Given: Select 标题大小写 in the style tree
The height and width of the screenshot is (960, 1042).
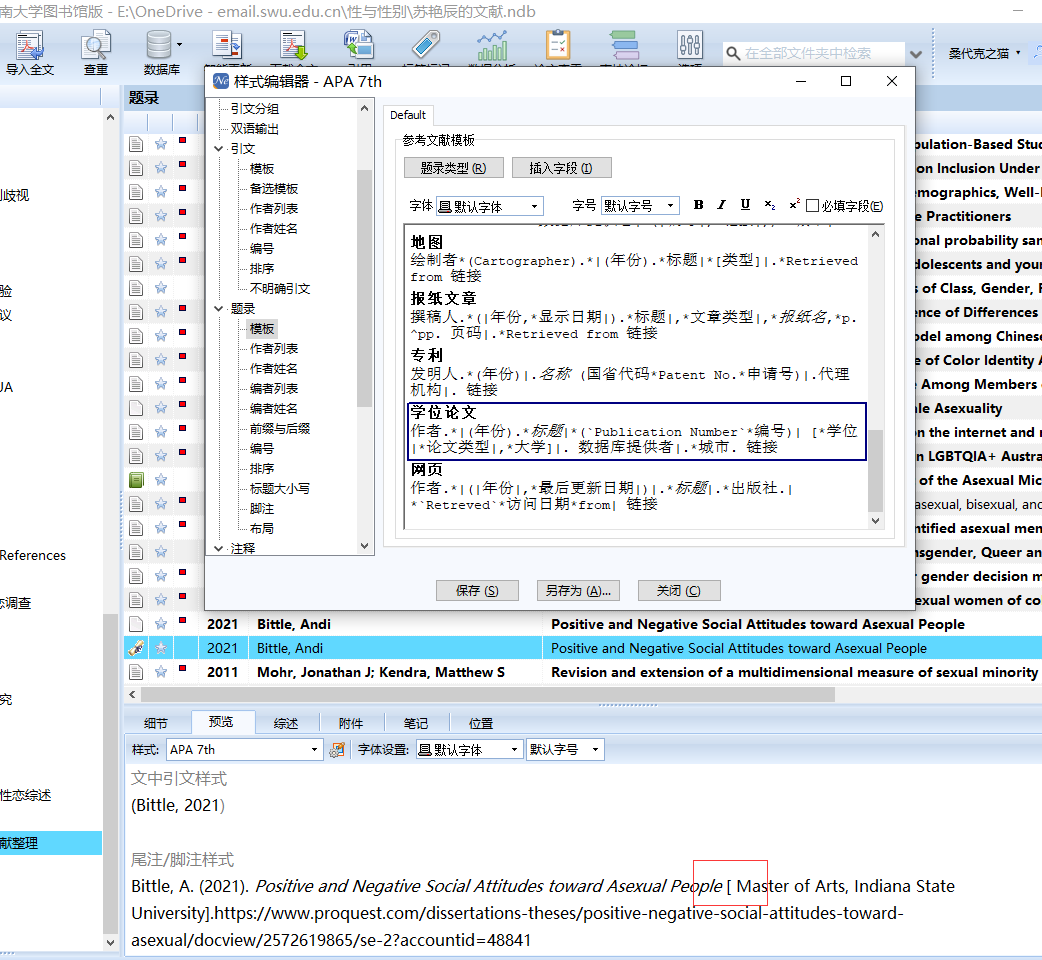Looking at the screenshot, I should pyautogui.click(x=279, y=488).
